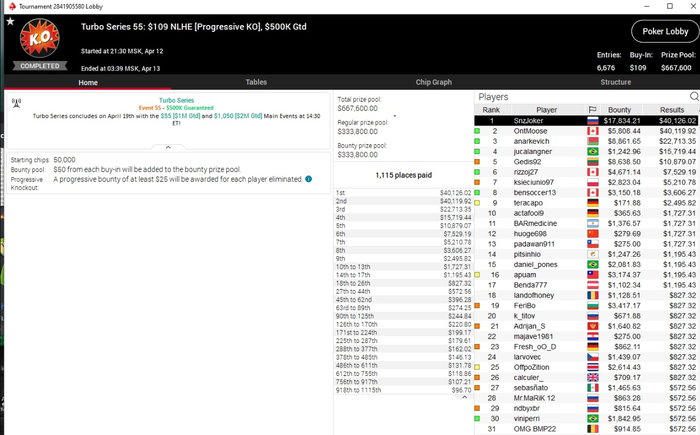The width and height of the screenshot is (700, 435).
Task: Select player OntMoose
Action: [x=530, y=131]
